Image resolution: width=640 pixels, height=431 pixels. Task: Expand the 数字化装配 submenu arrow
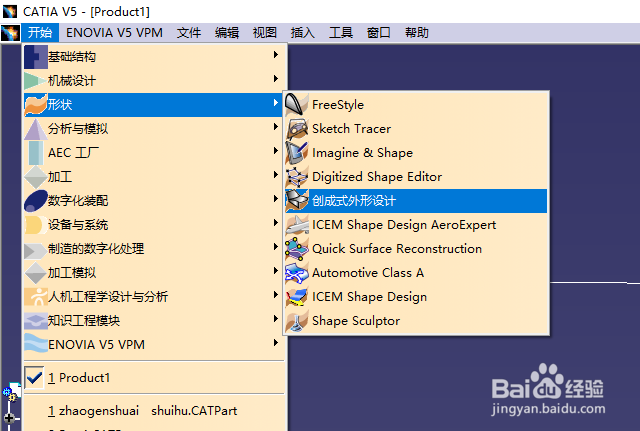coord(276,199)
